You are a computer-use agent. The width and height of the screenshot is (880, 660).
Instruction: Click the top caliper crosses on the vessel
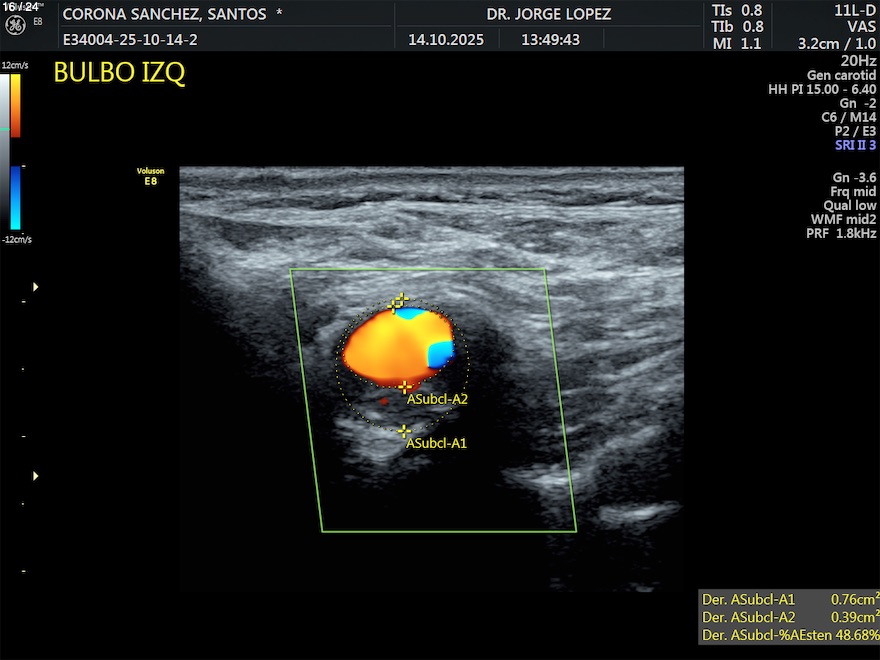399,301
